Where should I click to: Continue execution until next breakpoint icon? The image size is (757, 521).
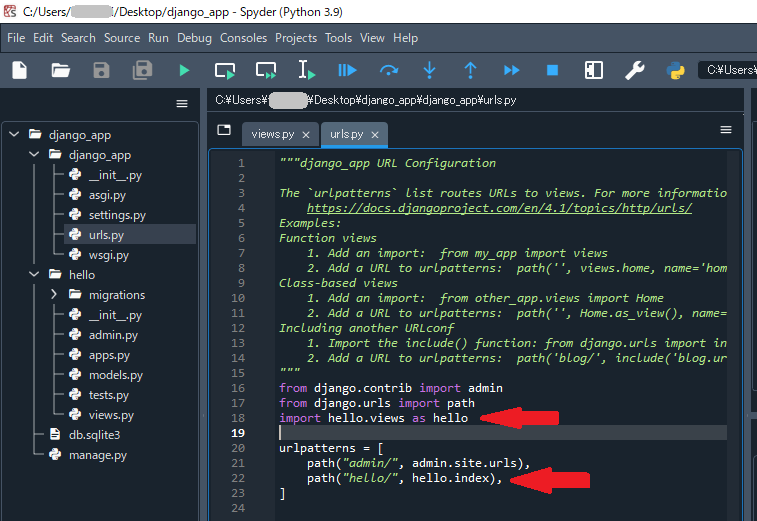click(511, 70)
